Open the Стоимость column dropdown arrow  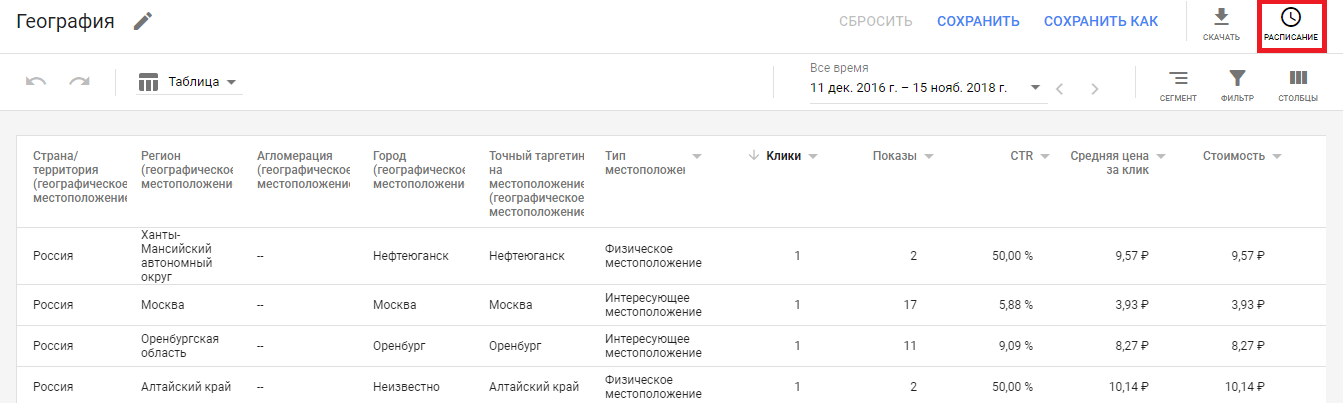click(1277, 156)
